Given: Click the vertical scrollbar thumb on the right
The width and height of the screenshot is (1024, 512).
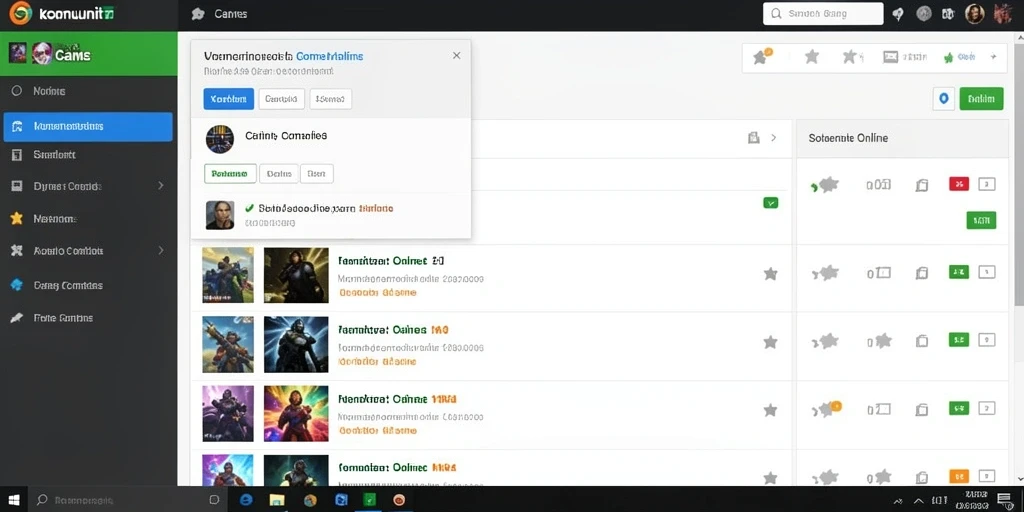Looking at the screenshot, I should 1019,176.
